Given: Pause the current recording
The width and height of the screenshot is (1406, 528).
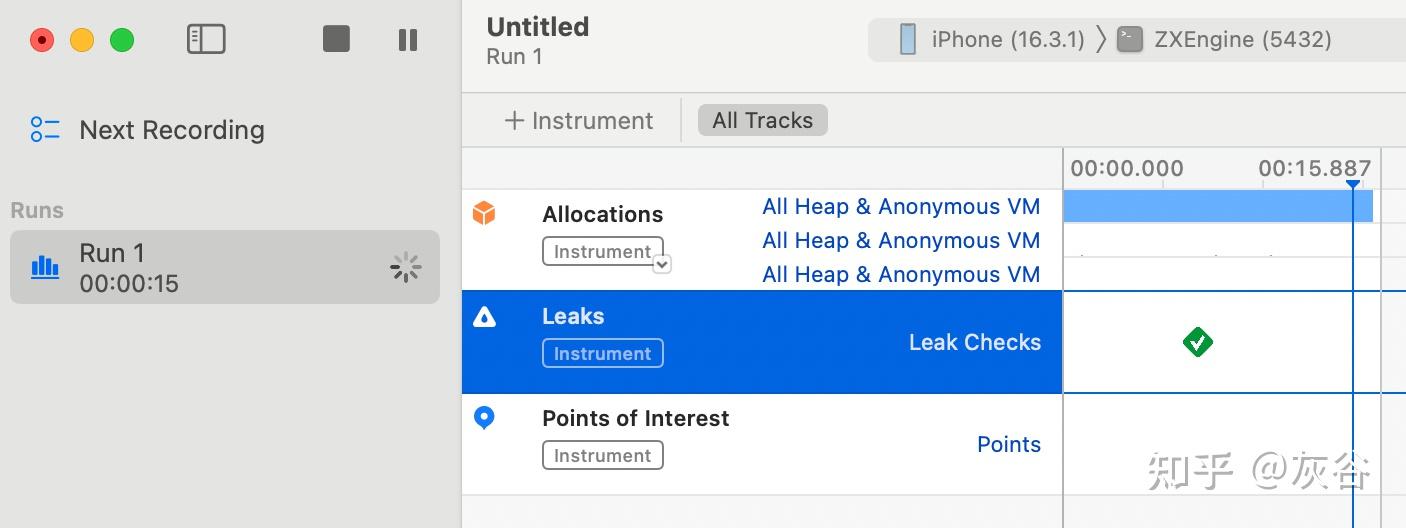Looking at the screenshot, I should [x=408, y=39].
